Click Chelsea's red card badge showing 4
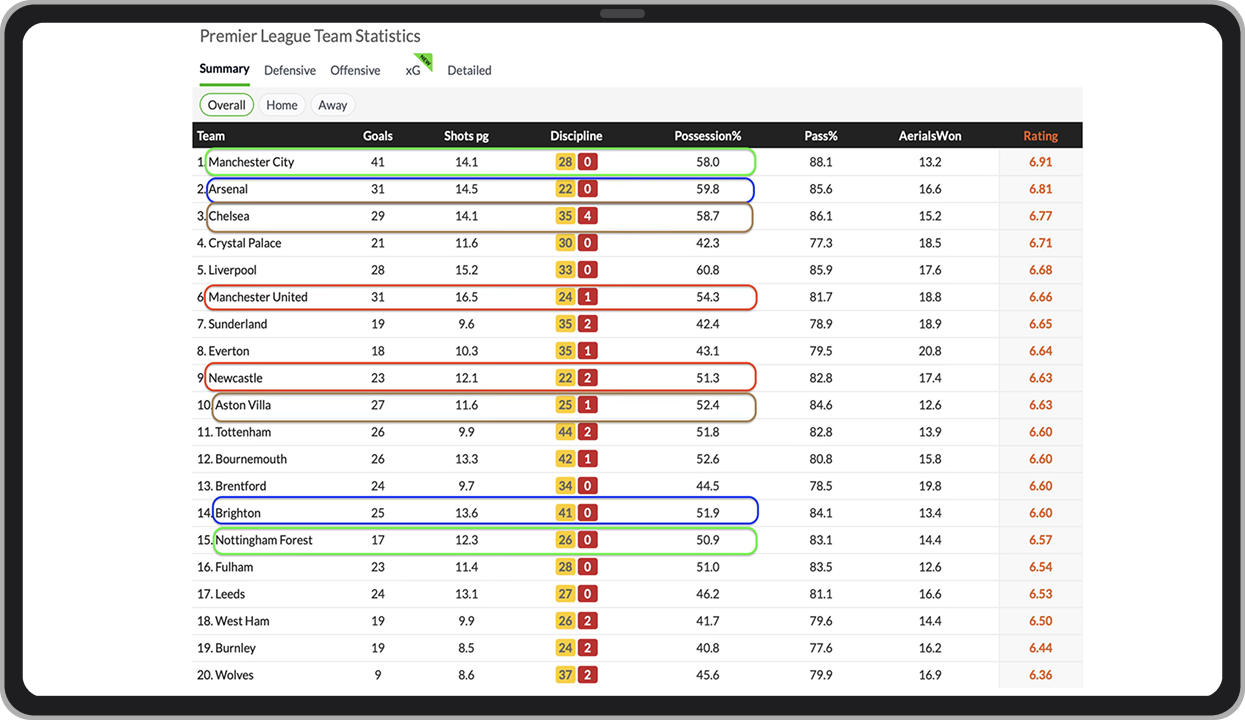The height and width of the screenshot is (720, 1245). point(588,216)
